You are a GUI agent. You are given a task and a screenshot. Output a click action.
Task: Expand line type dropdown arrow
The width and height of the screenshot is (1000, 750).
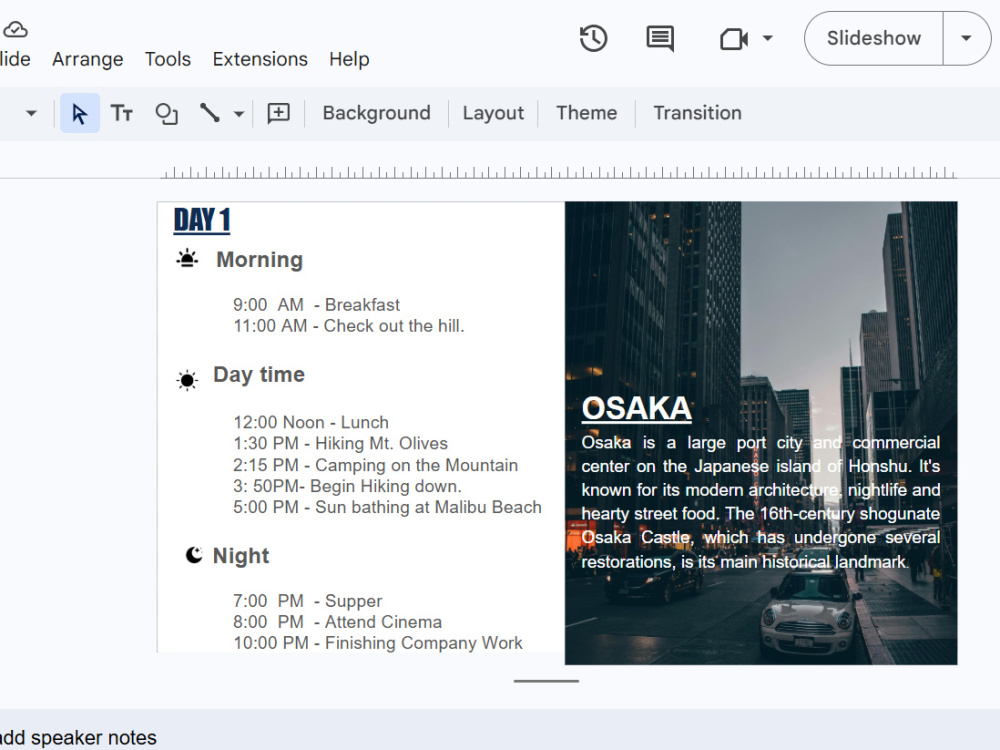[x=239, y=114]
